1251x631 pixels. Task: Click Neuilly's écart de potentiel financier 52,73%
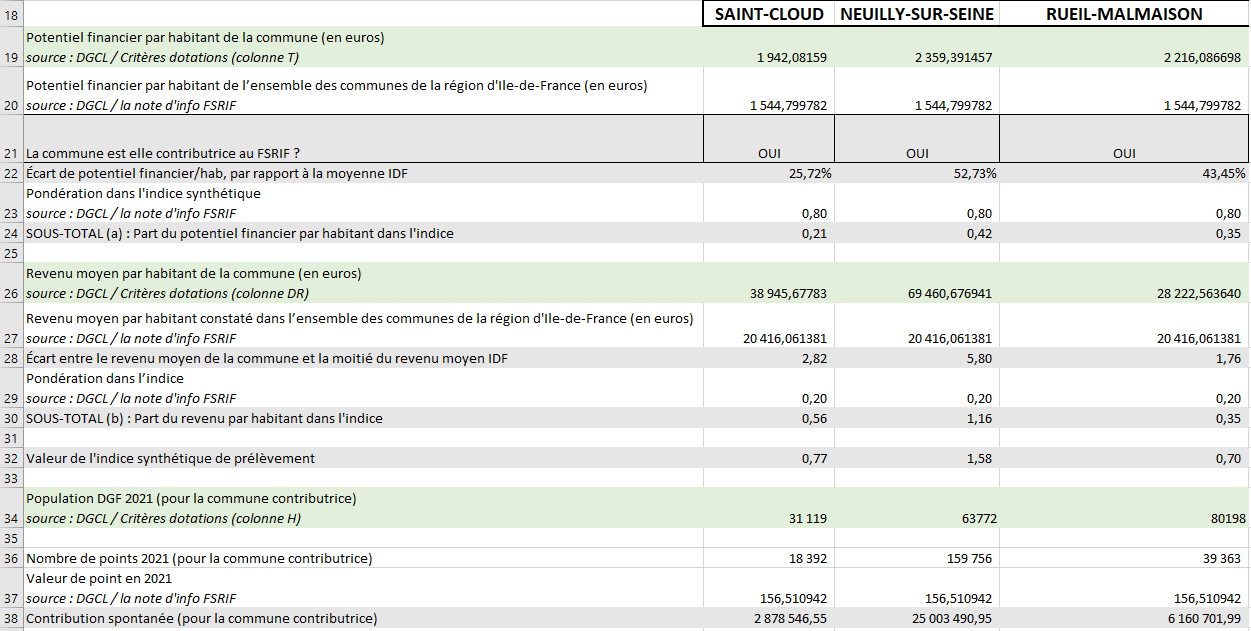coord(917,173)
